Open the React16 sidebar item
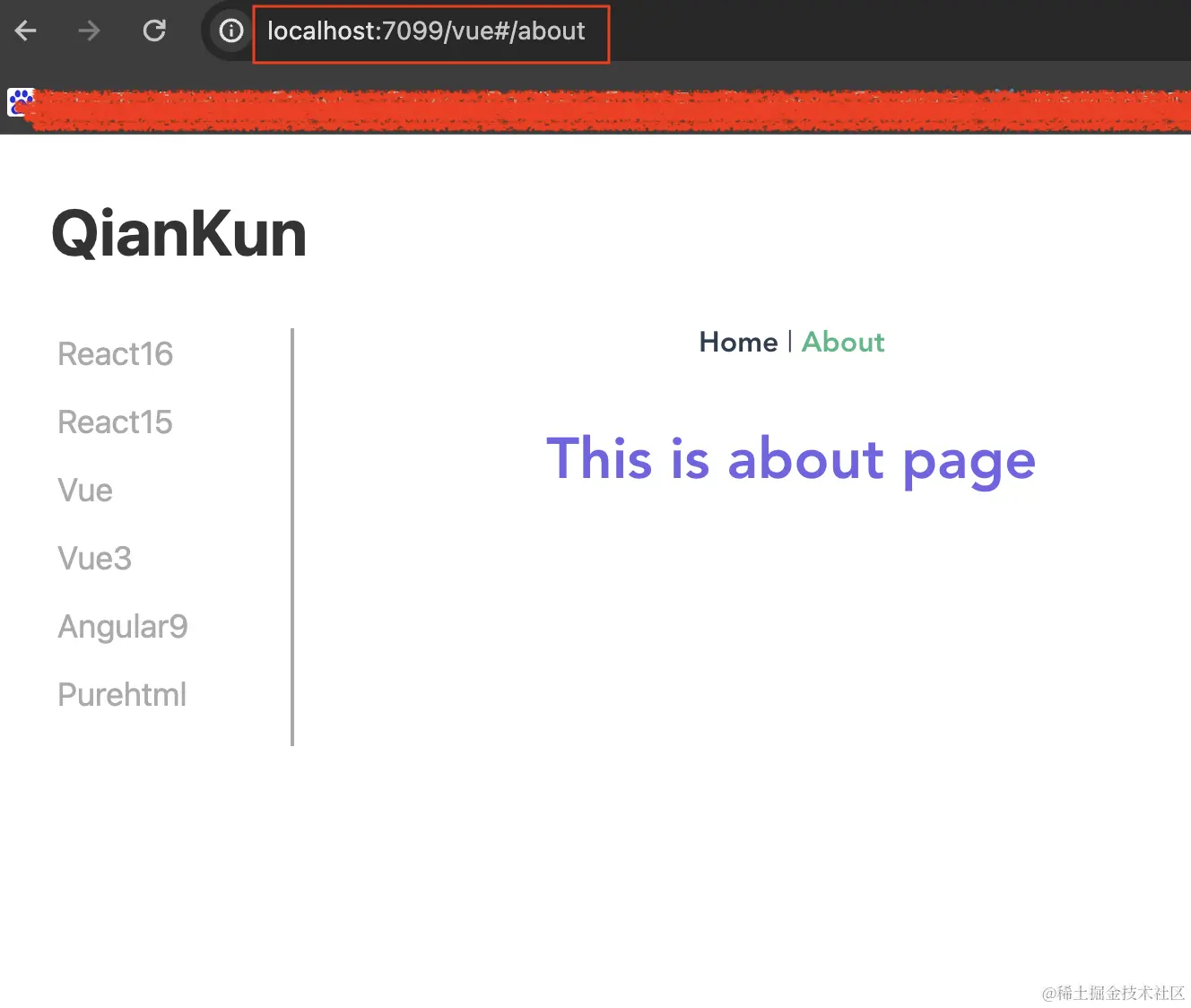Screen dimensions: 1191x1008 [116, 354]
